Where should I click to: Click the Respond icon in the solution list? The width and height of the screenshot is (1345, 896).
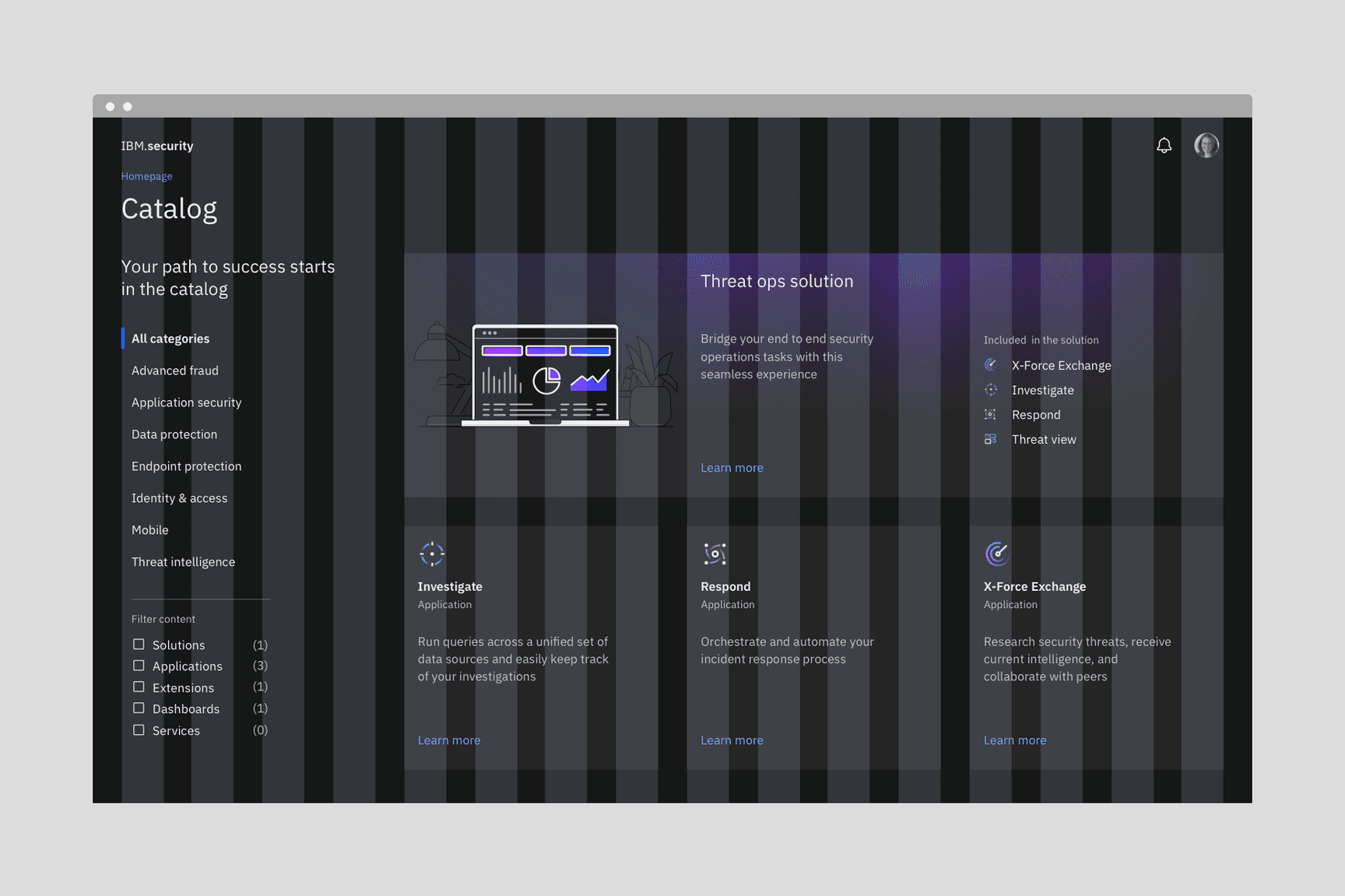tap(990, 414)
